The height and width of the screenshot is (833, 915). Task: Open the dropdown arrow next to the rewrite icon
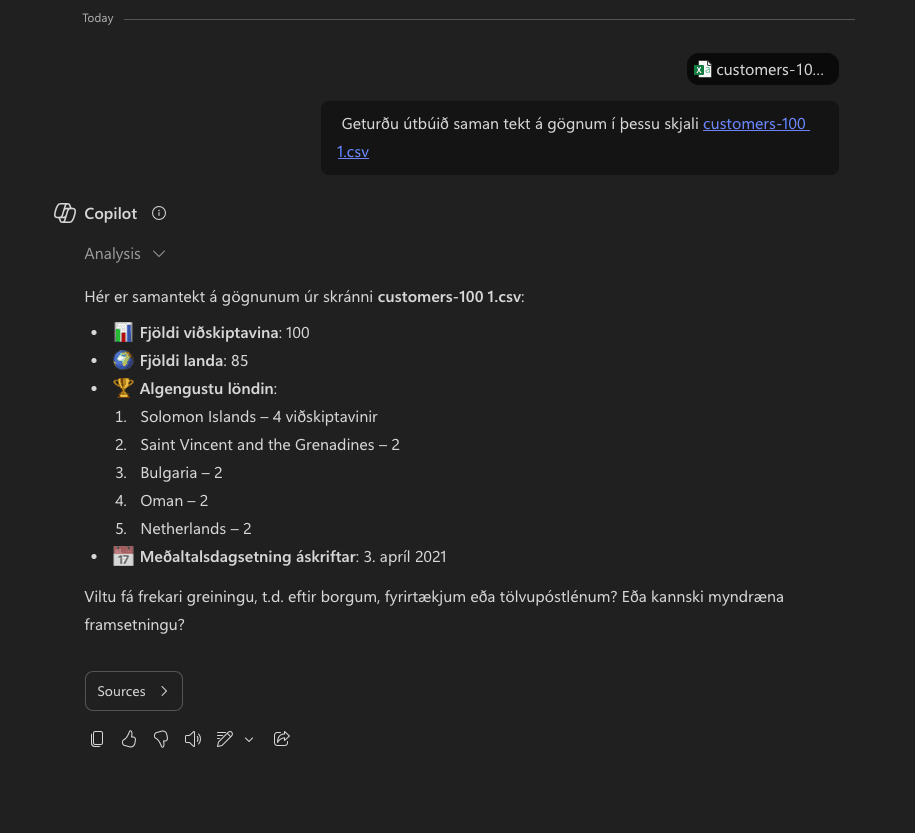pyautogui.click(x=248, y=740)
